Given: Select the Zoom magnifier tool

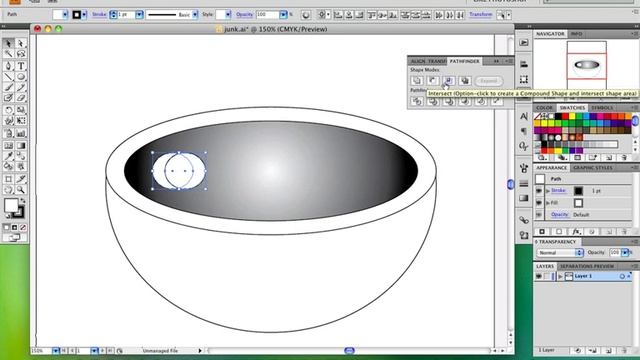Looking at the screenshot, I should 21,190.
